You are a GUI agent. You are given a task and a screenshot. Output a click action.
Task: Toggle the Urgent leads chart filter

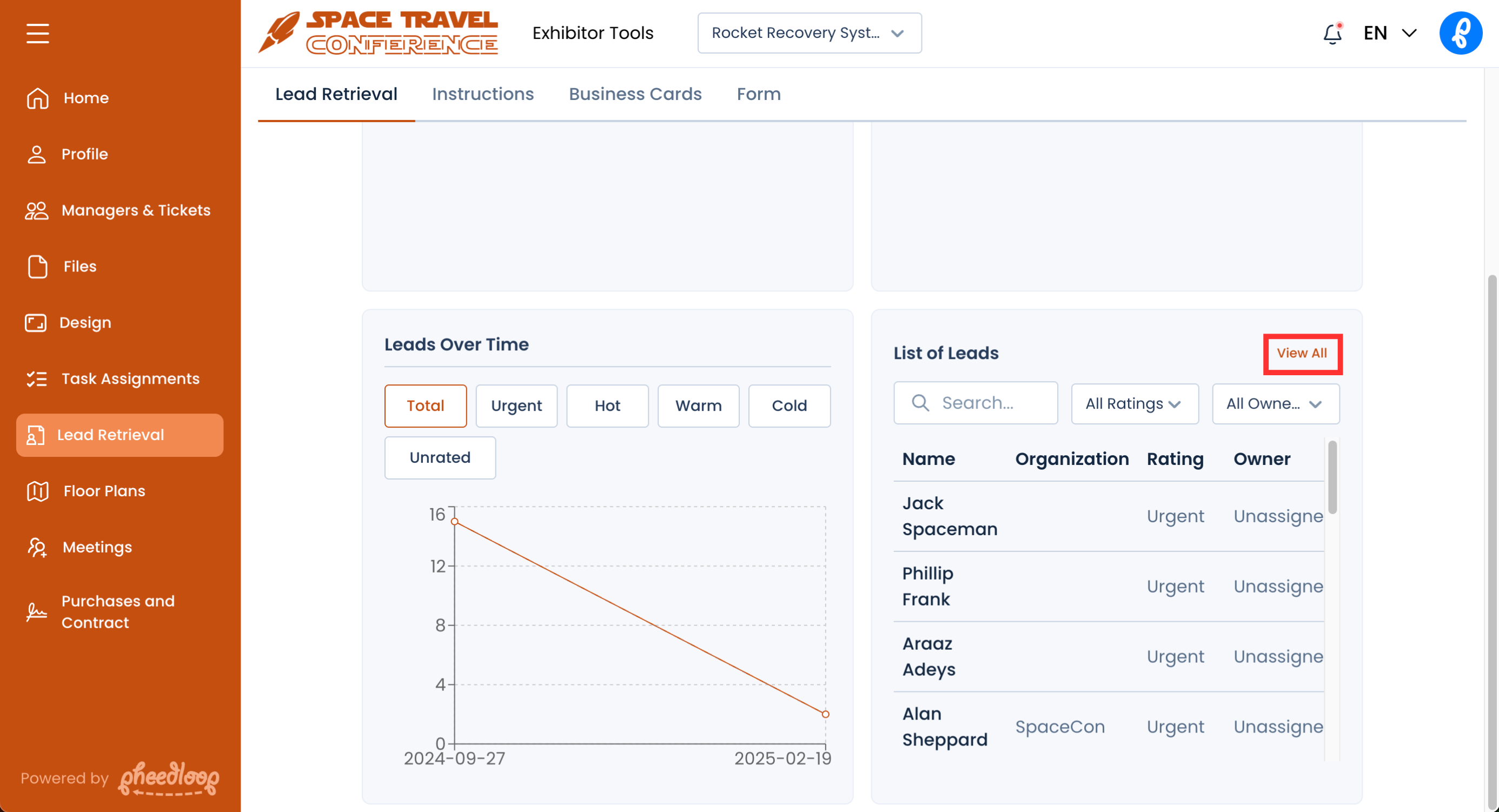pos(516,405)
